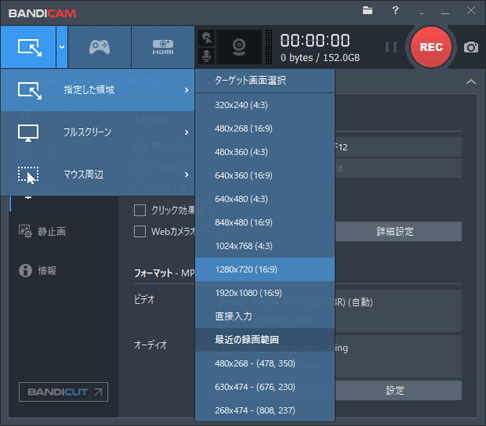Toggle the webcam overlay icon
Image resolution: width=486 pixels, height=426 pixels.
point(239,47)
